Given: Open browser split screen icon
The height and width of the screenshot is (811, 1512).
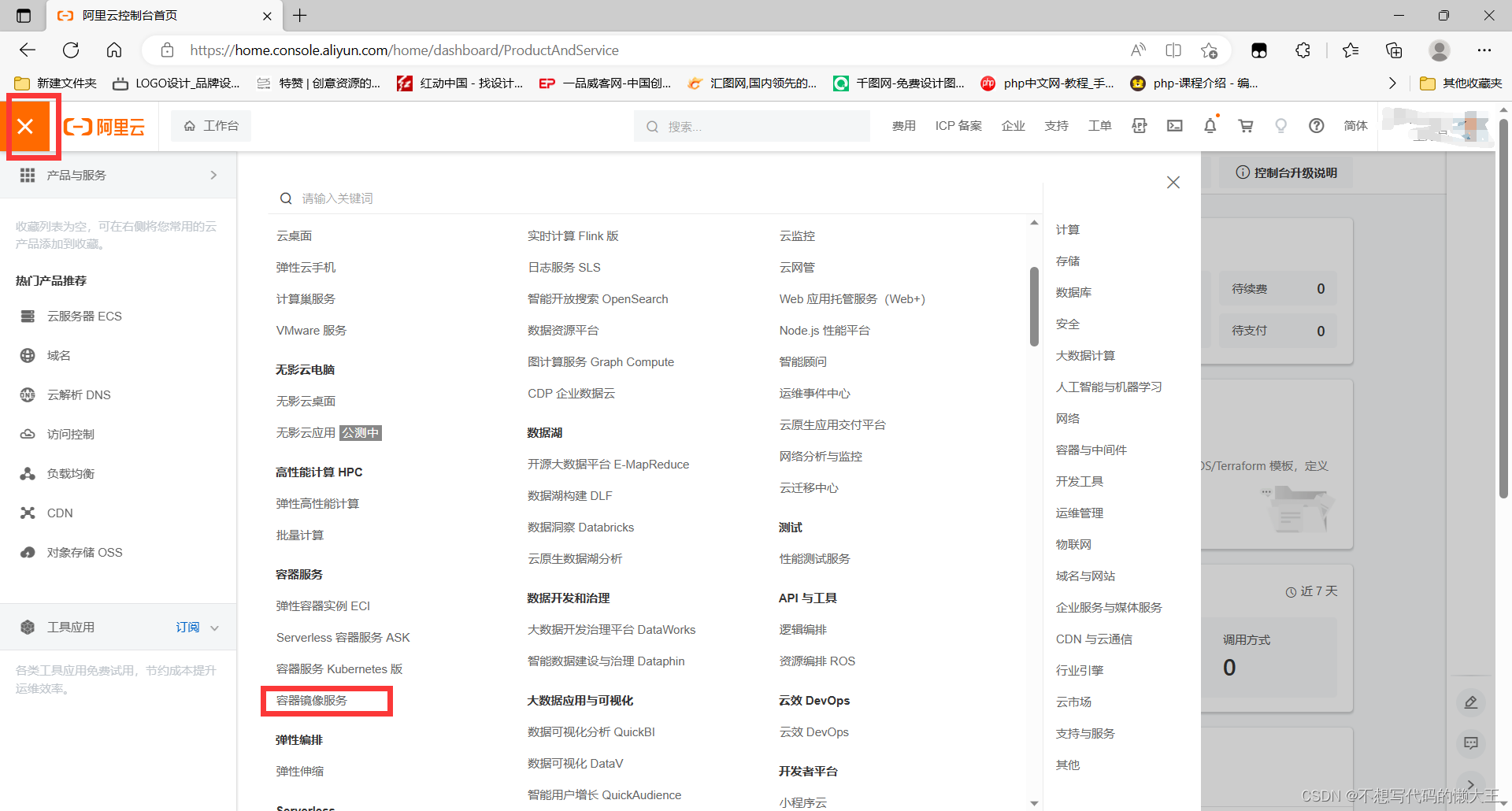Looking at the screenshot, I should 1173,50.
